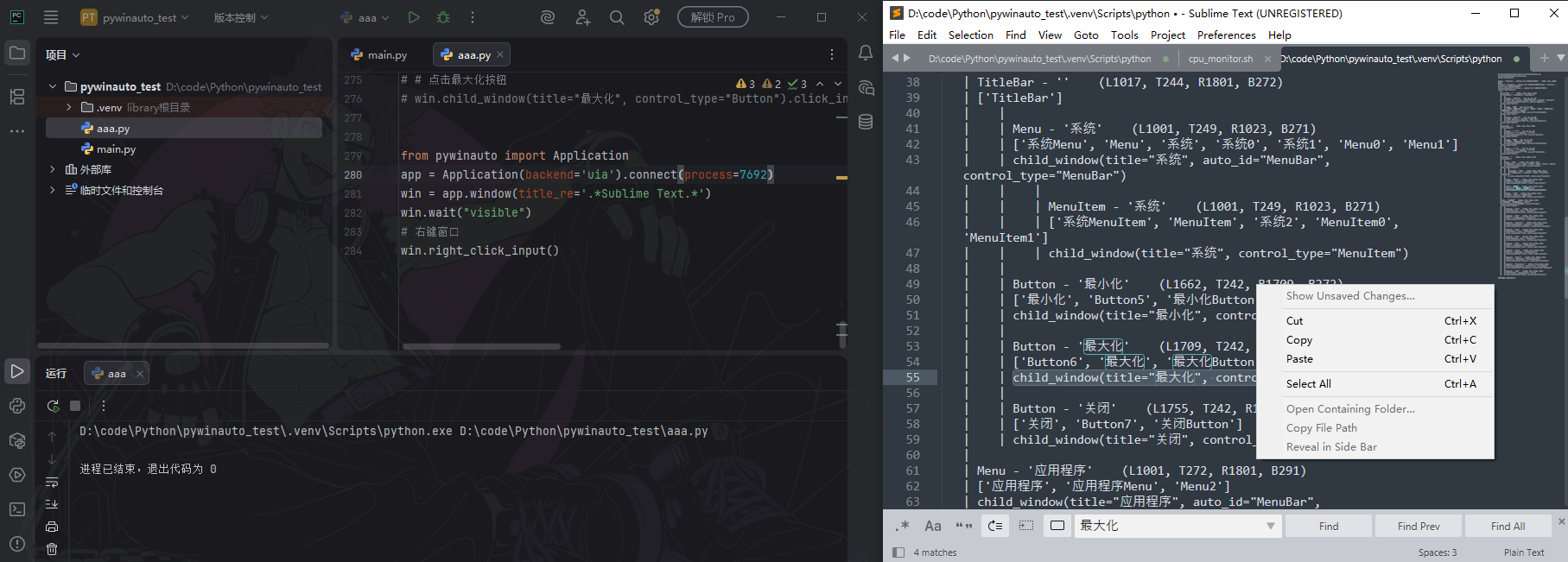Screen dimensions: 1568x562
Task: Open aaa run configuration dropdown
Action: 365,17
